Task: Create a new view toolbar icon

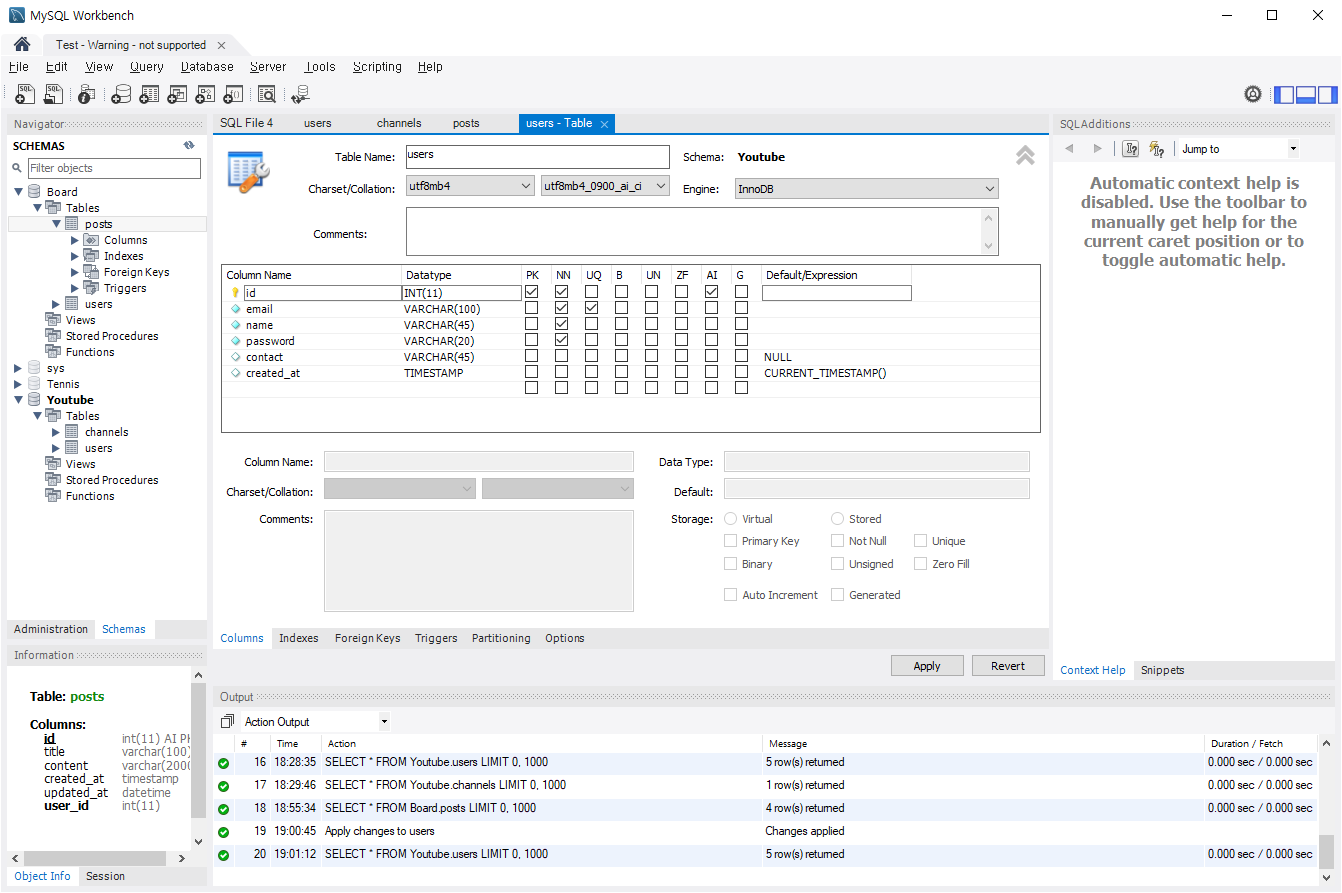Action: (177, 94)
